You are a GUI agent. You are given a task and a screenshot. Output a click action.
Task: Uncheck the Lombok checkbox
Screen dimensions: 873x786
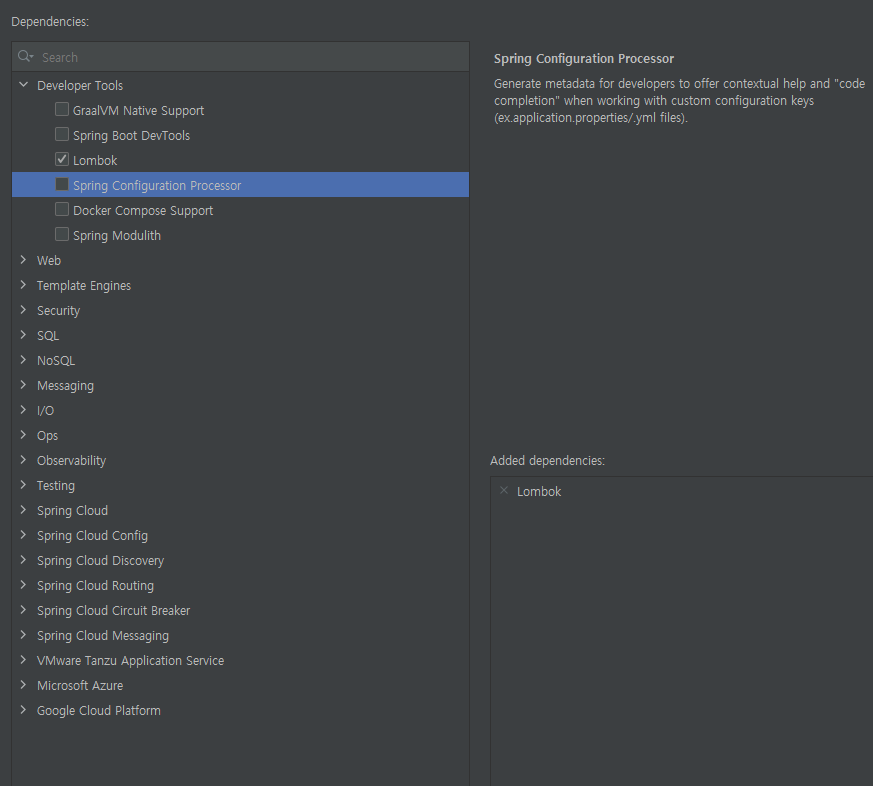coord(62,159)
